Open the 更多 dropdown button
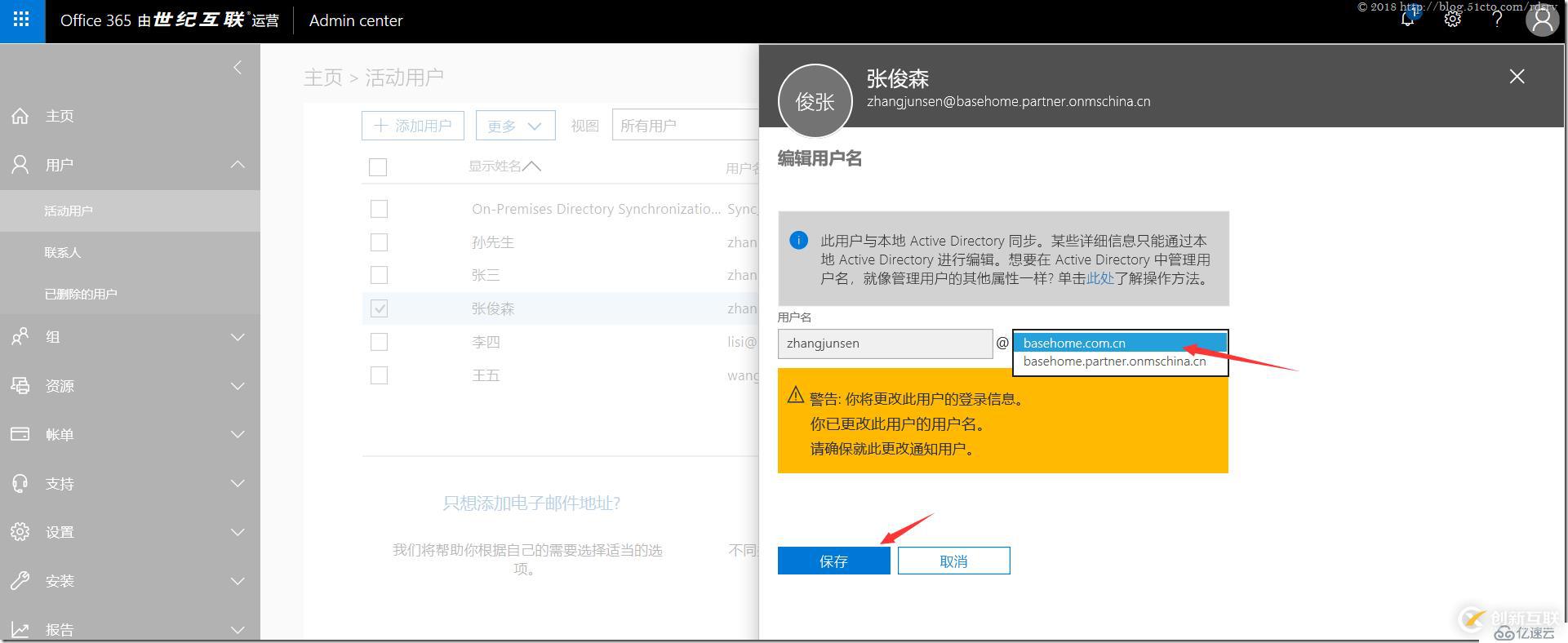1568x643 pixels. (x=515, y=126)
